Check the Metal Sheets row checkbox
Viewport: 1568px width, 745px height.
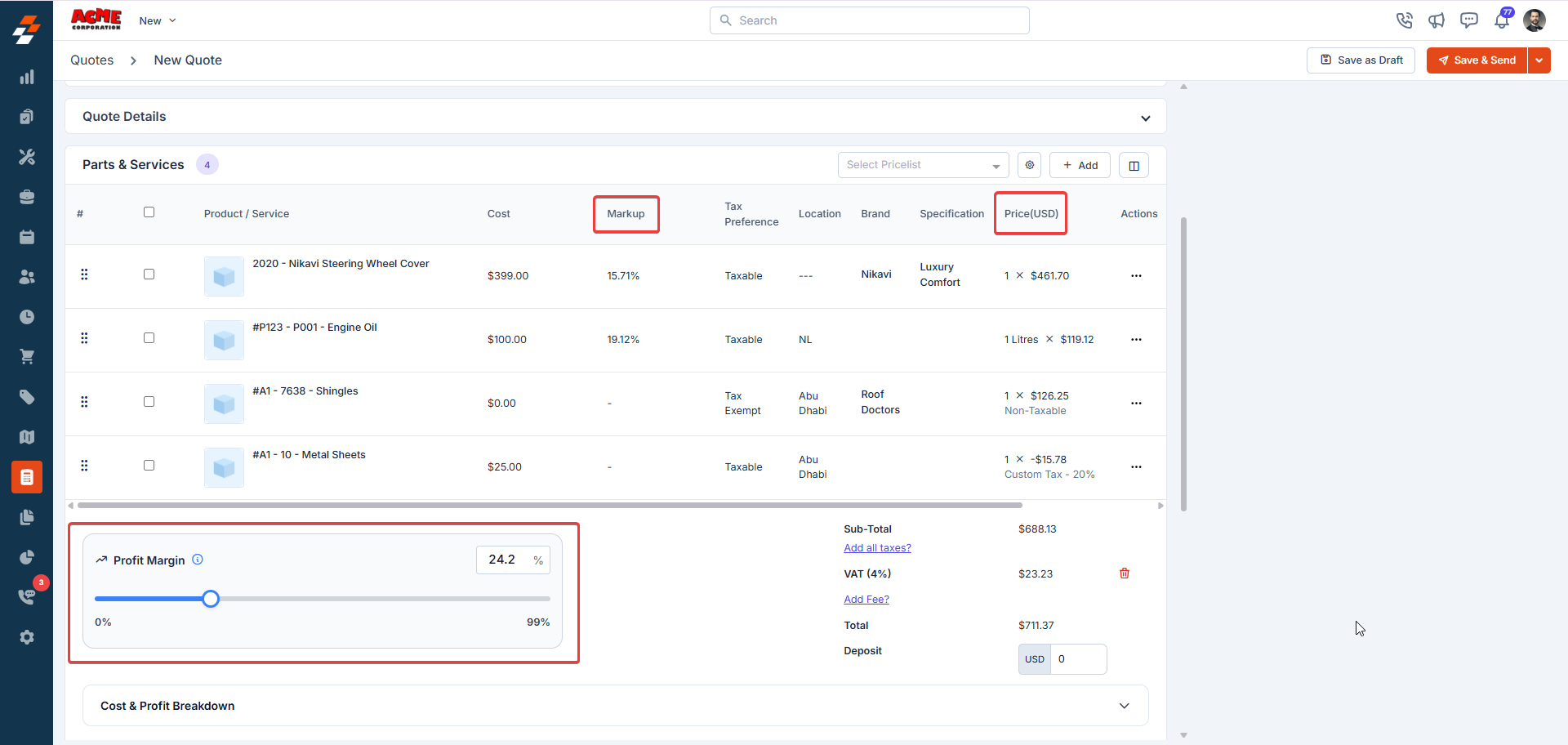tap(149, 466)
